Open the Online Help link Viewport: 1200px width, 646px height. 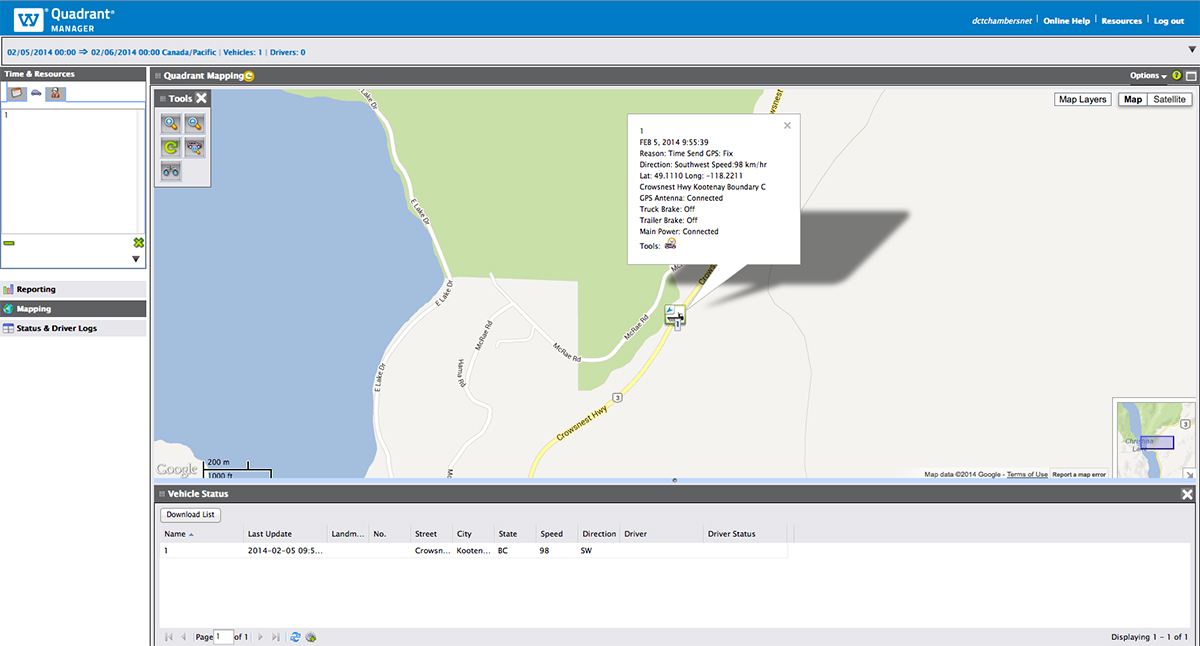point(1066,21)
